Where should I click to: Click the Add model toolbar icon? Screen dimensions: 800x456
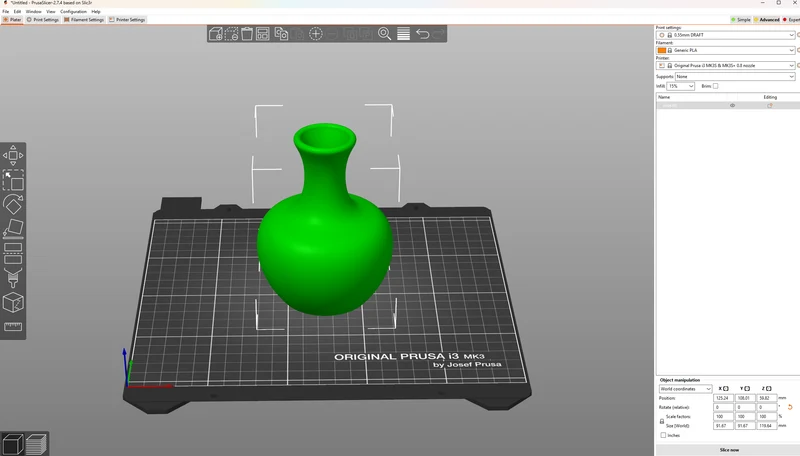[x=216, y=34]
